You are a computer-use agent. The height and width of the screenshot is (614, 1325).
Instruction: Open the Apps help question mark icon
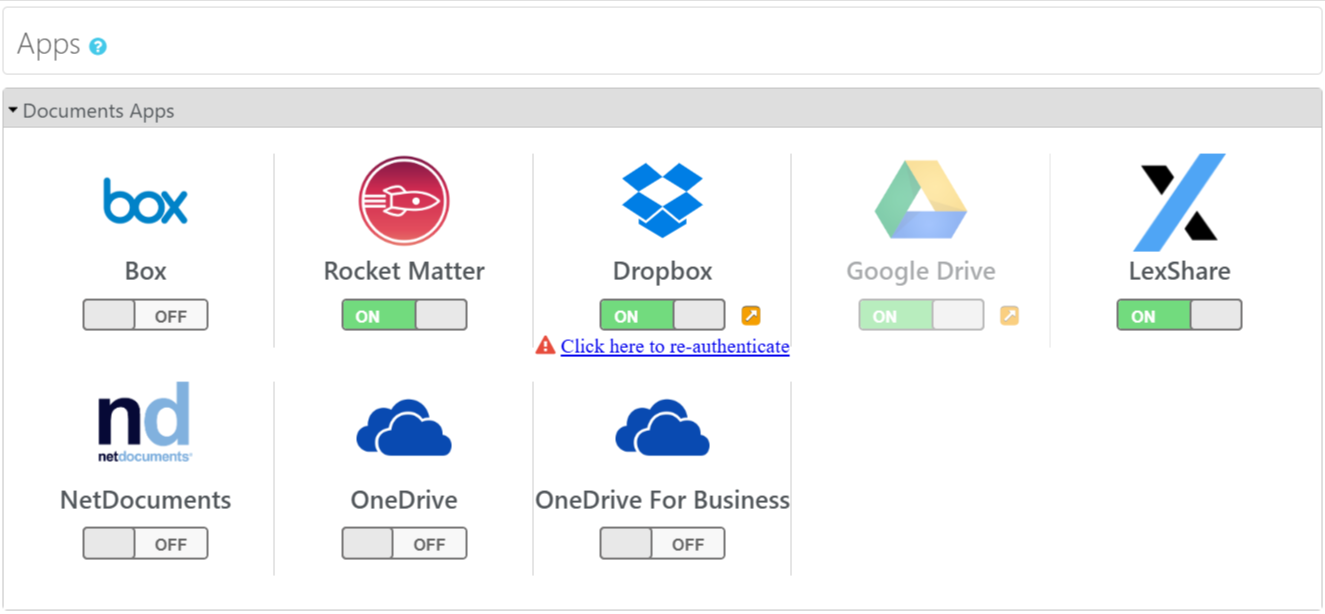(x=98, y=46)
